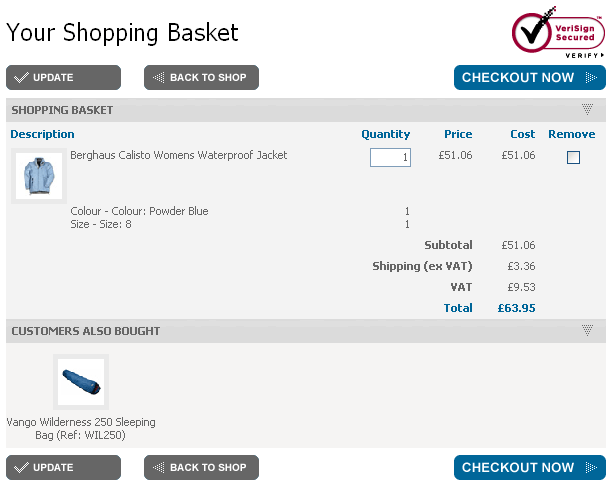Click the Quantity column heading
This screenshot has width=615, height=485.
(x=385, y=134)
